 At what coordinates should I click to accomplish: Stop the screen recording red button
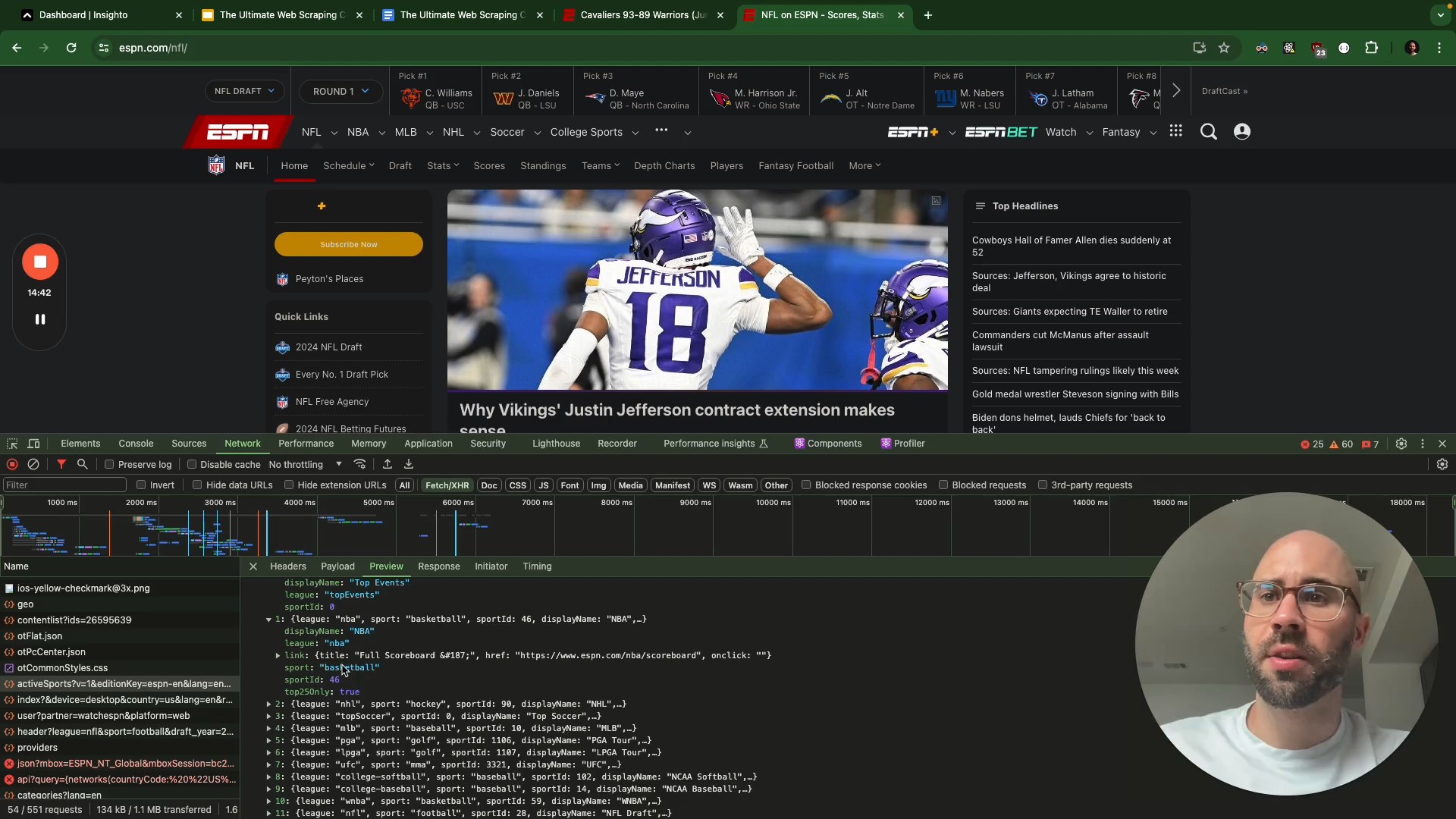click(x=40, y=262)
